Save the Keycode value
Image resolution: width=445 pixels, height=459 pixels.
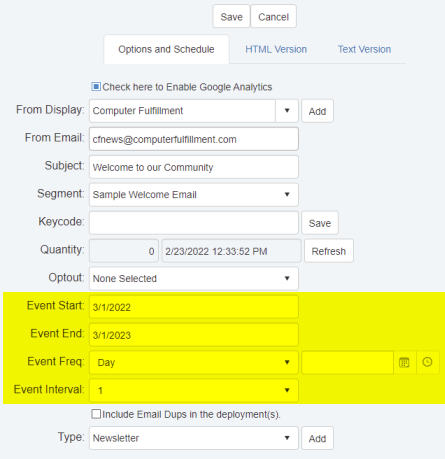coord(320,223)
